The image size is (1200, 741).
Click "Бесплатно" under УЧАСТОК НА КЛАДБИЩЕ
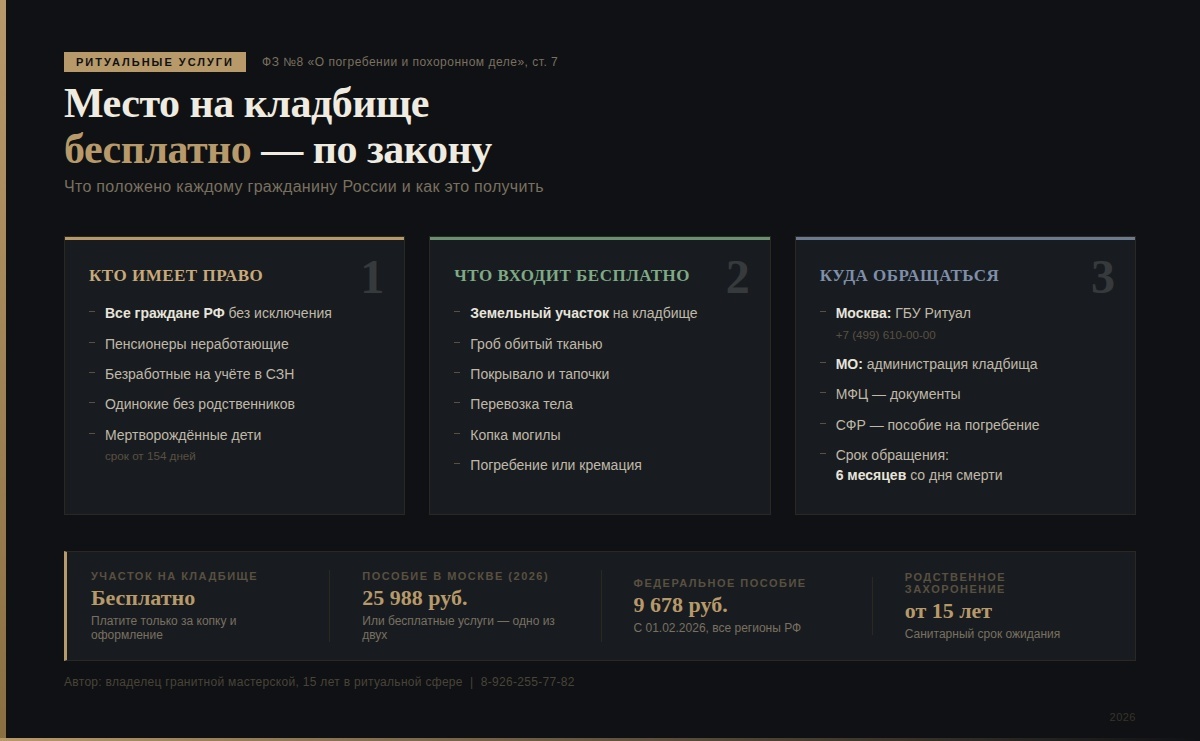[x=144, y=598]
